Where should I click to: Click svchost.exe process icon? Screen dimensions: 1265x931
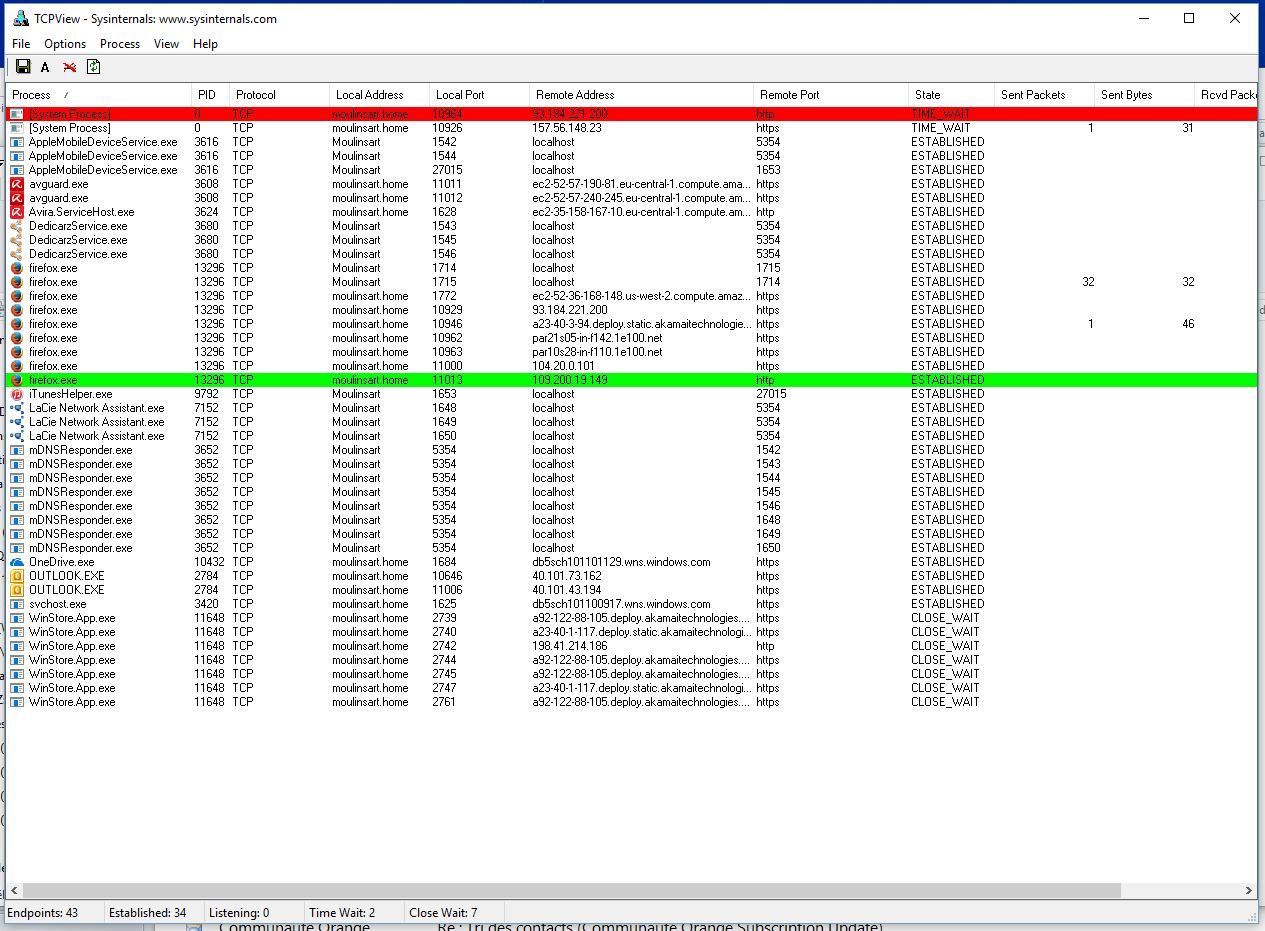click(17, 604)
